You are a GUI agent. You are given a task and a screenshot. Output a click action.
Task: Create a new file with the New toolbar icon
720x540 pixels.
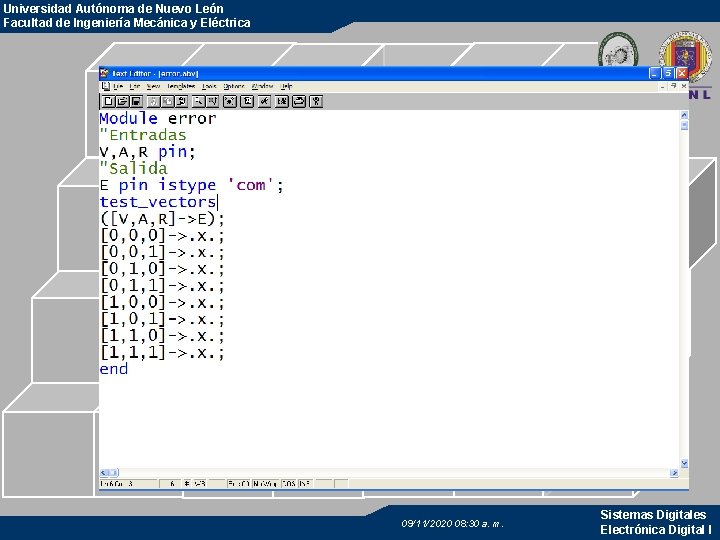(x=108, y=101)
